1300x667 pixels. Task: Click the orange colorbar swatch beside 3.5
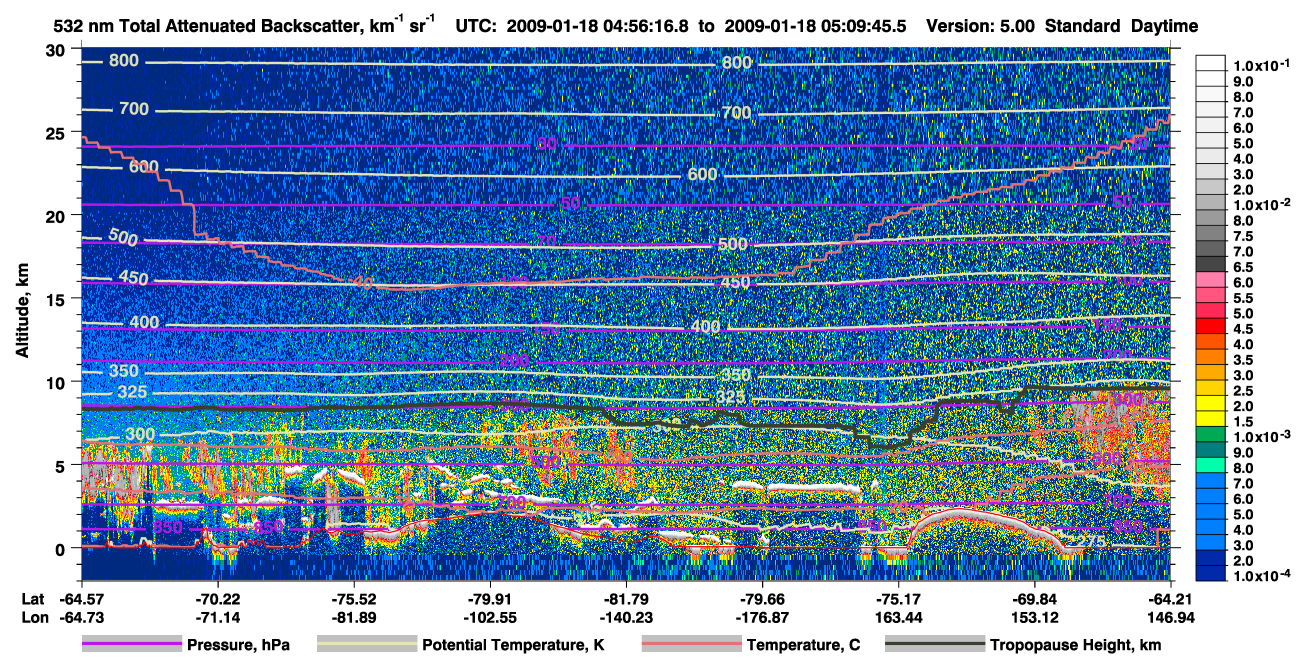(x=1211, y=356)
